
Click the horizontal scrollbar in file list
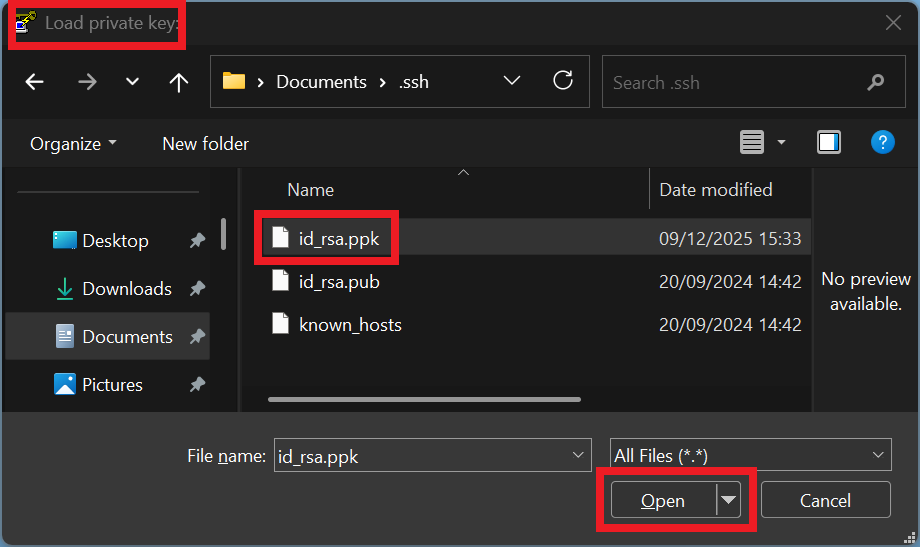[x=424, y=399]
